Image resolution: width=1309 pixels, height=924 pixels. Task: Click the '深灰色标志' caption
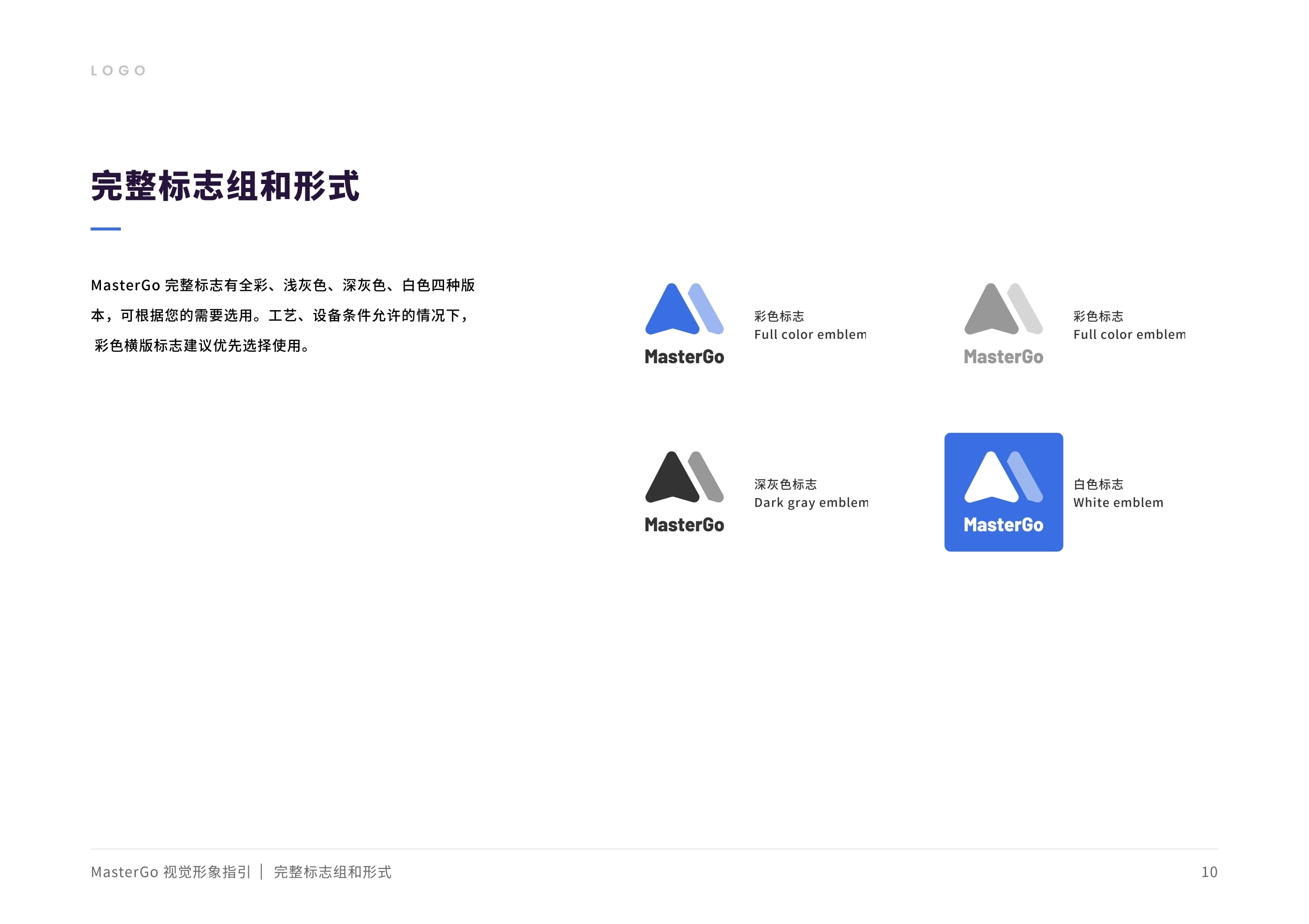pyautogui.click(x=785, y=484)
